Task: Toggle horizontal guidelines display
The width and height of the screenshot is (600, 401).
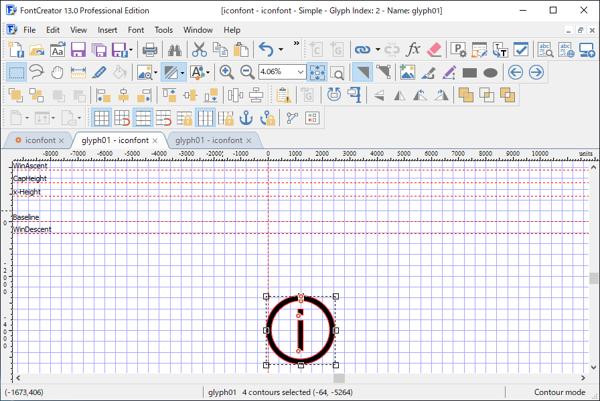Action: tap(143, 118)
